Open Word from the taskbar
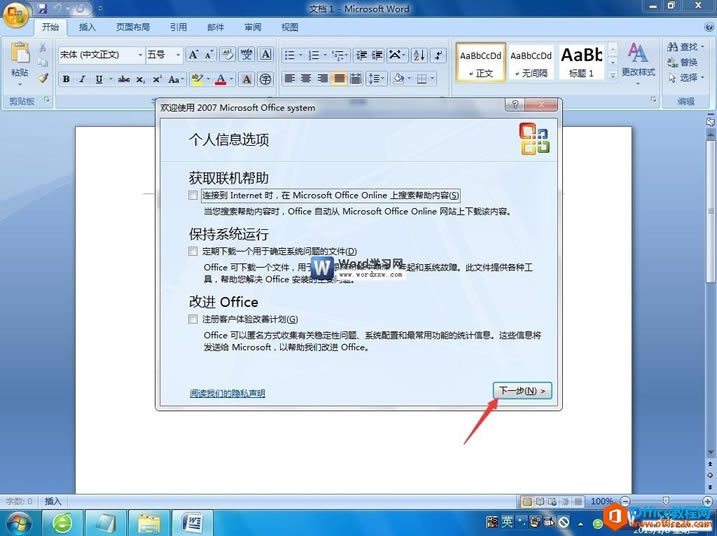This screenshot has width=717, height=536. point(193,523)
